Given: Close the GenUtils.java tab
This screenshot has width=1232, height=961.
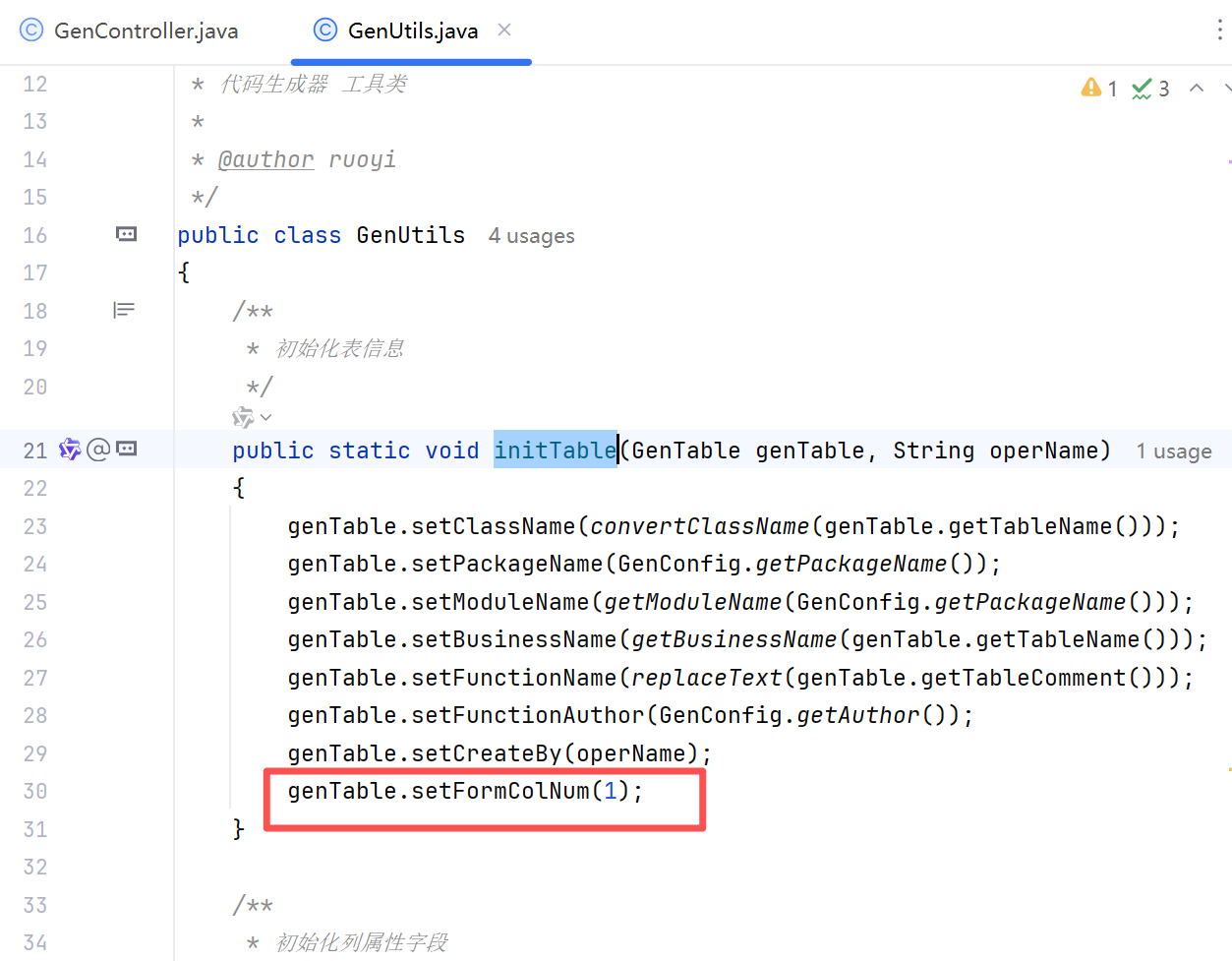Looking at the screenshot, I should (504, 30).
